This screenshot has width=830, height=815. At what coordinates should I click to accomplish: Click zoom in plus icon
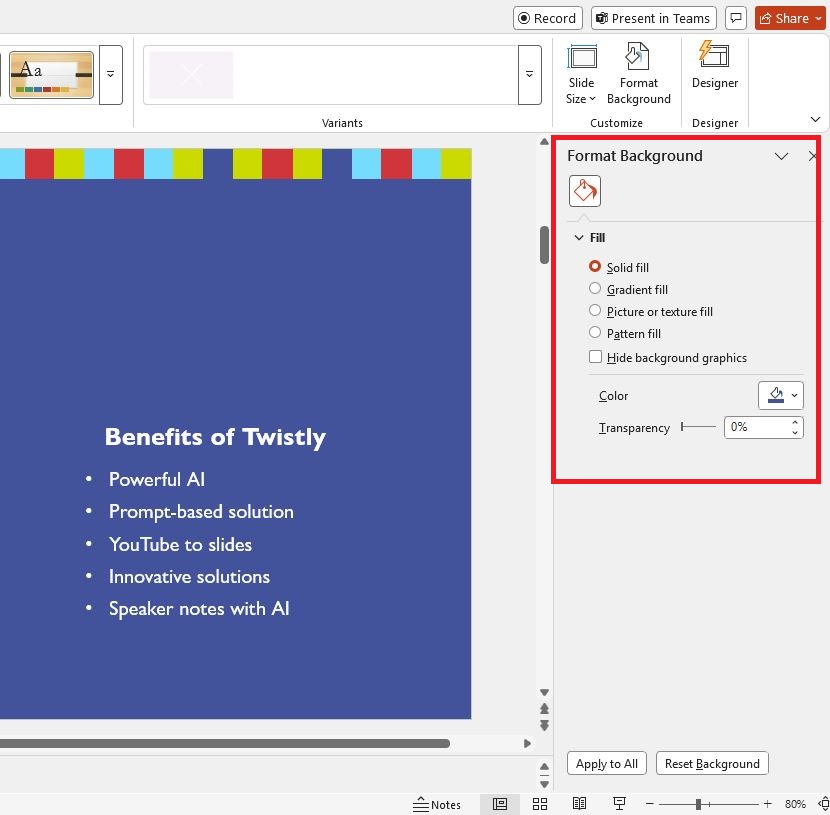(x=768, y=804)
